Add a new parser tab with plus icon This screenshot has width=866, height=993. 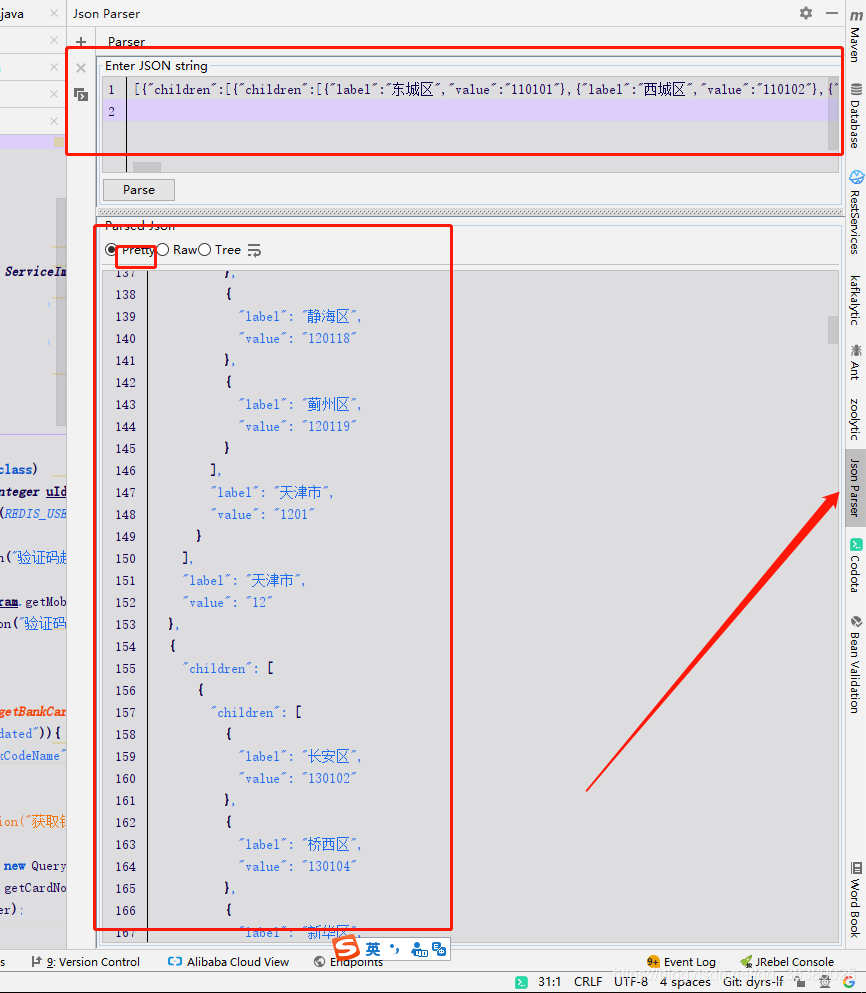click(x=80, y=42)
